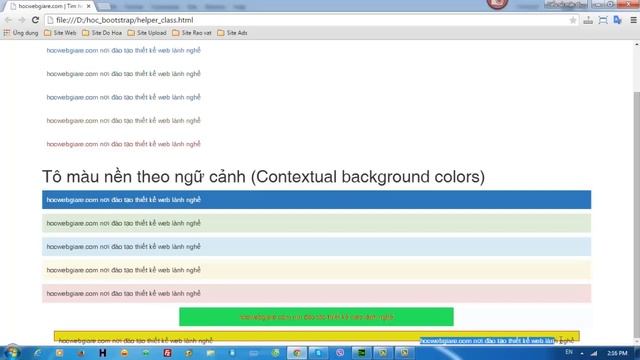Image resolution: width=640 pixels, height=360 pixels.
Task: Click the pale yellow warning background row
Action: coord(316,270)
